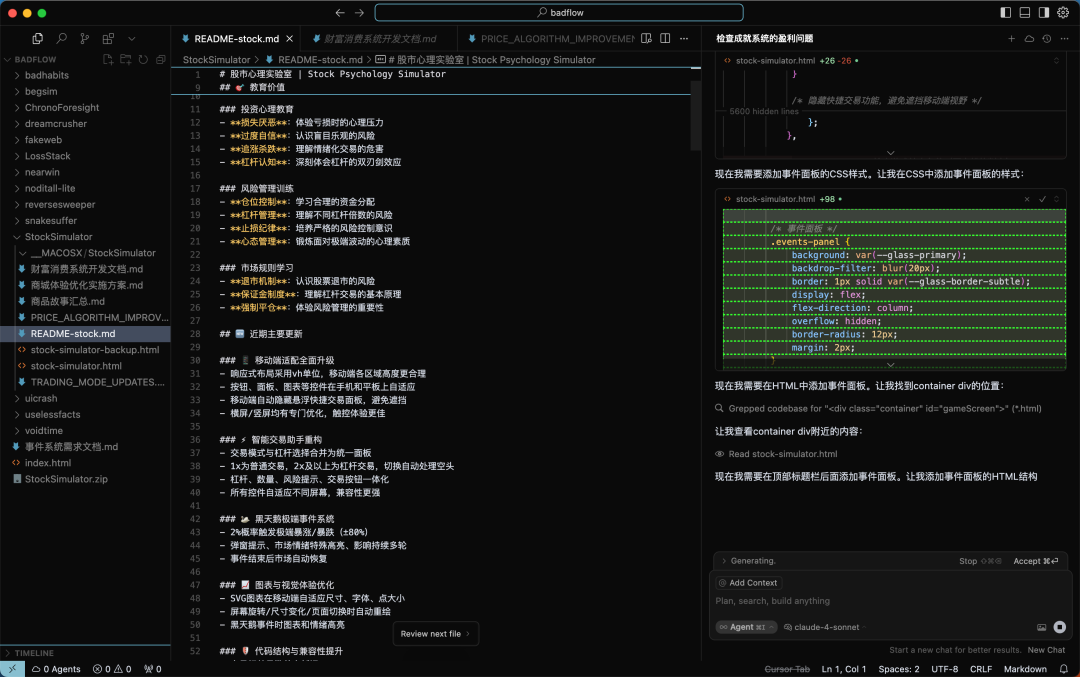Image resolution: width=1080 pixels, height=677 pixels.
Task: Click the New File icon in Explorer
Action: pos(108,60)
